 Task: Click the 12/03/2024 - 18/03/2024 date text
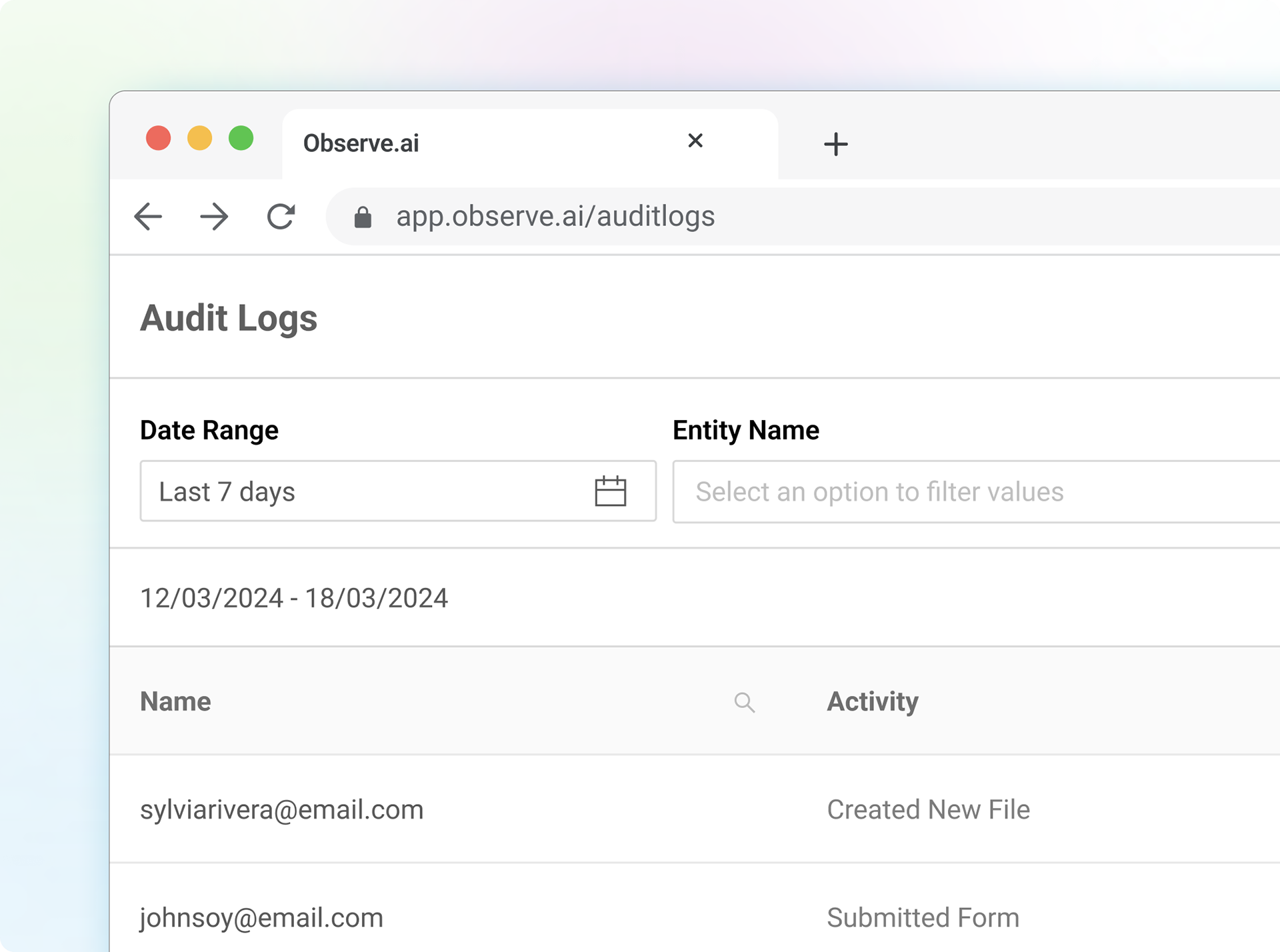tap(294, 598)
